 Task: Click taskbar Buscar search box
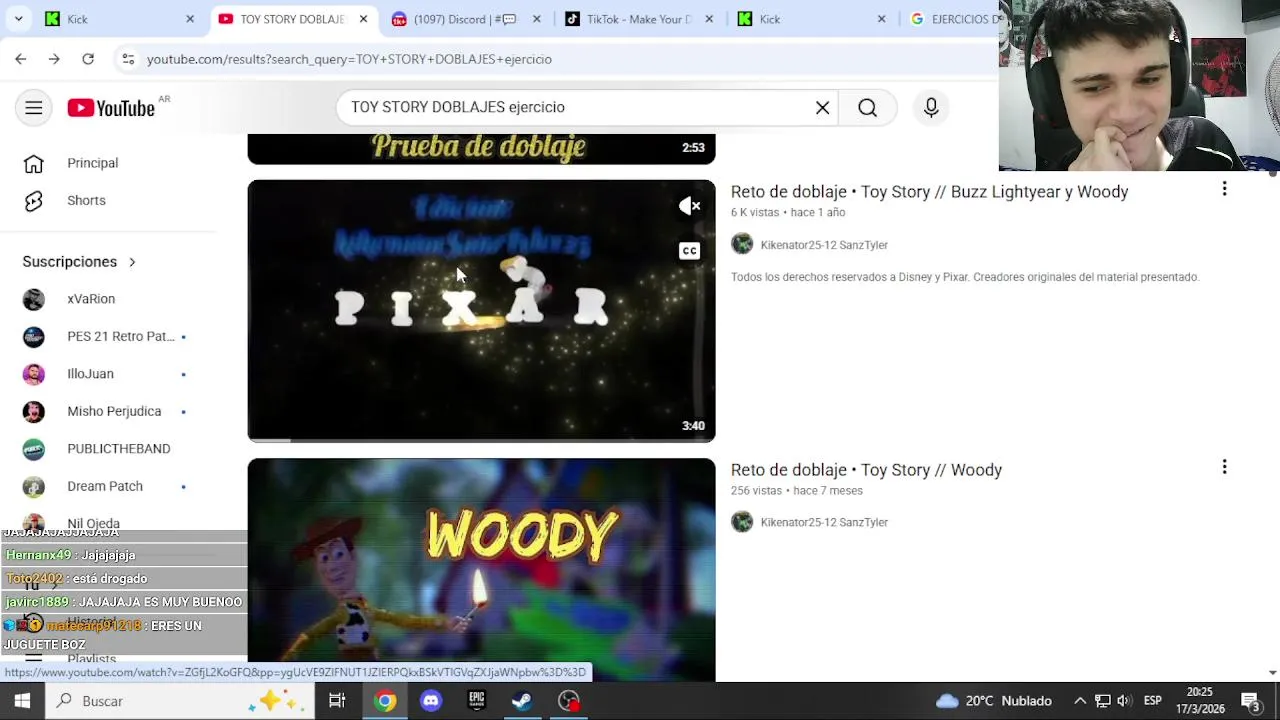(180, 701)
